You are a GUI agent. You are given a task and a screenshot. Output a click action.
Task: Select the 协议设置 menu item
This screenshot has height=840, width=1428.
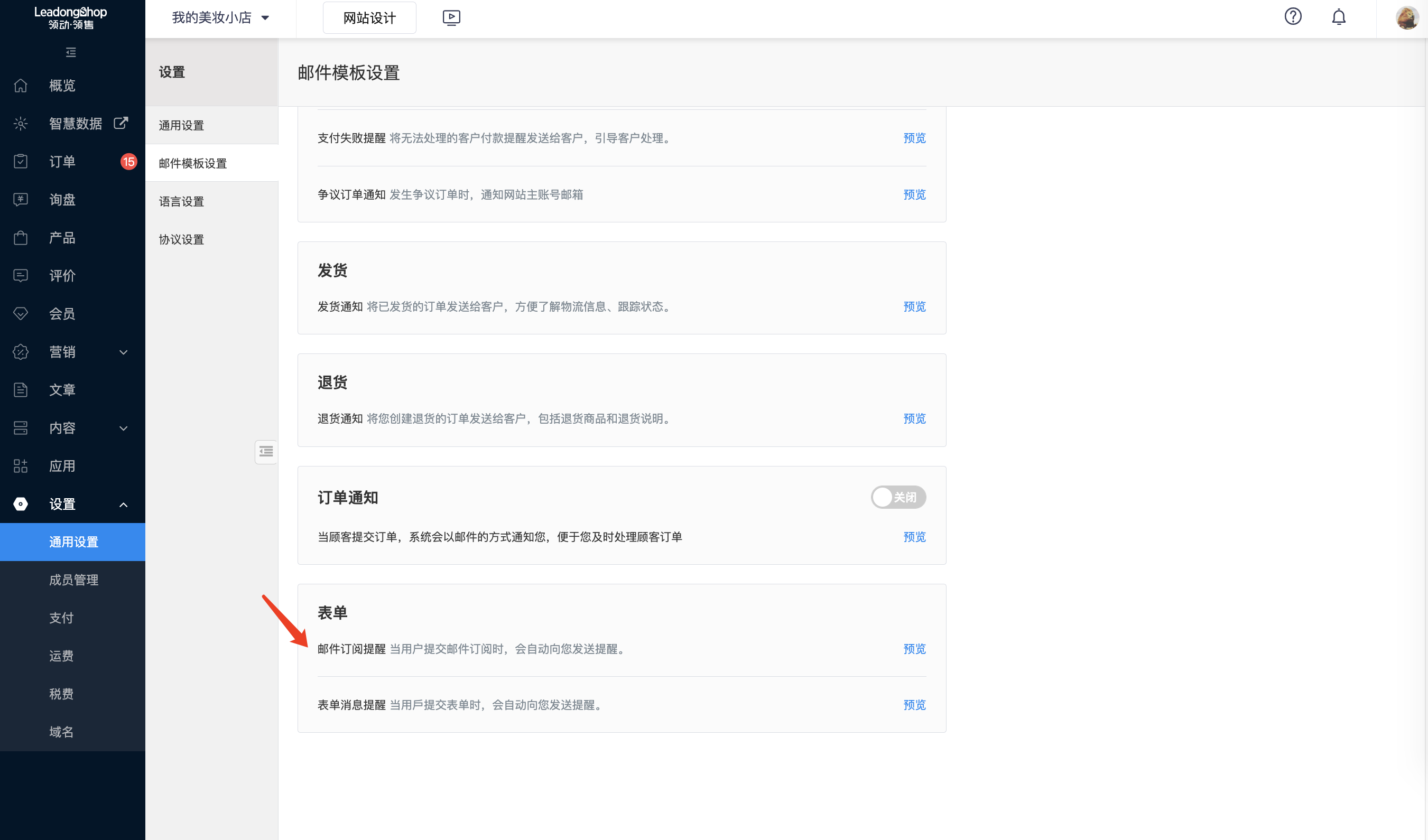pyautogui.click(x=181, y=239)
